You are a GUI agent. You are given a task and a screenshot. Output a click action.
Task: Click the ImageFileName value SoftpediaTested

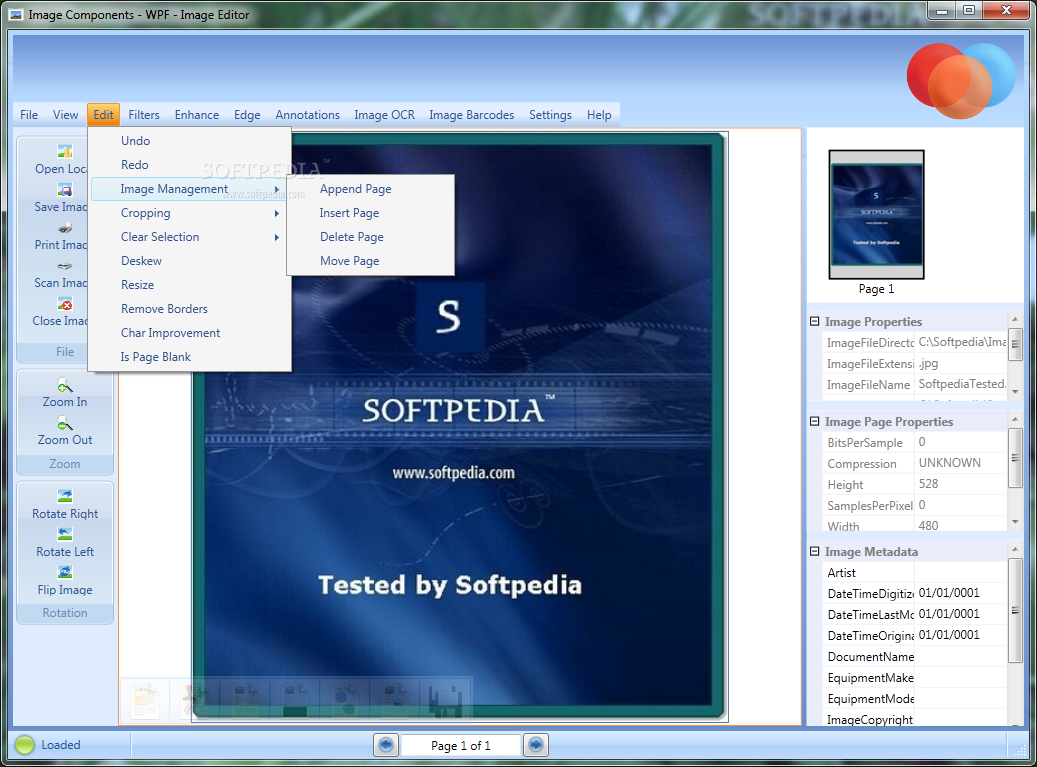(x=962, y=384)
